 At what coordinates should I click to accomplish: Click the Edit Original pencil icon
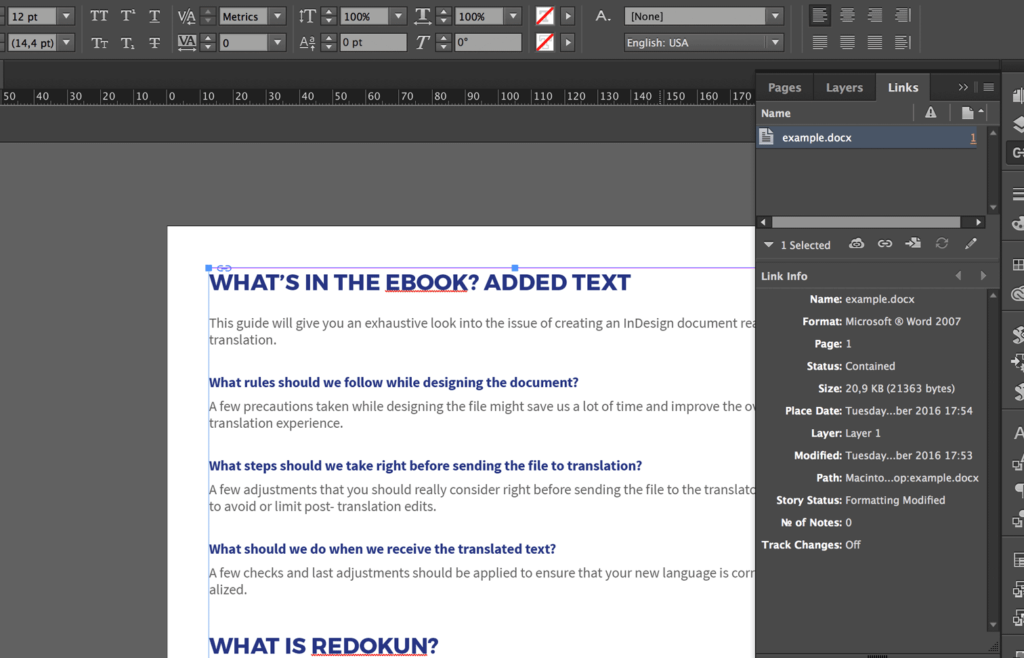[970, 243]
